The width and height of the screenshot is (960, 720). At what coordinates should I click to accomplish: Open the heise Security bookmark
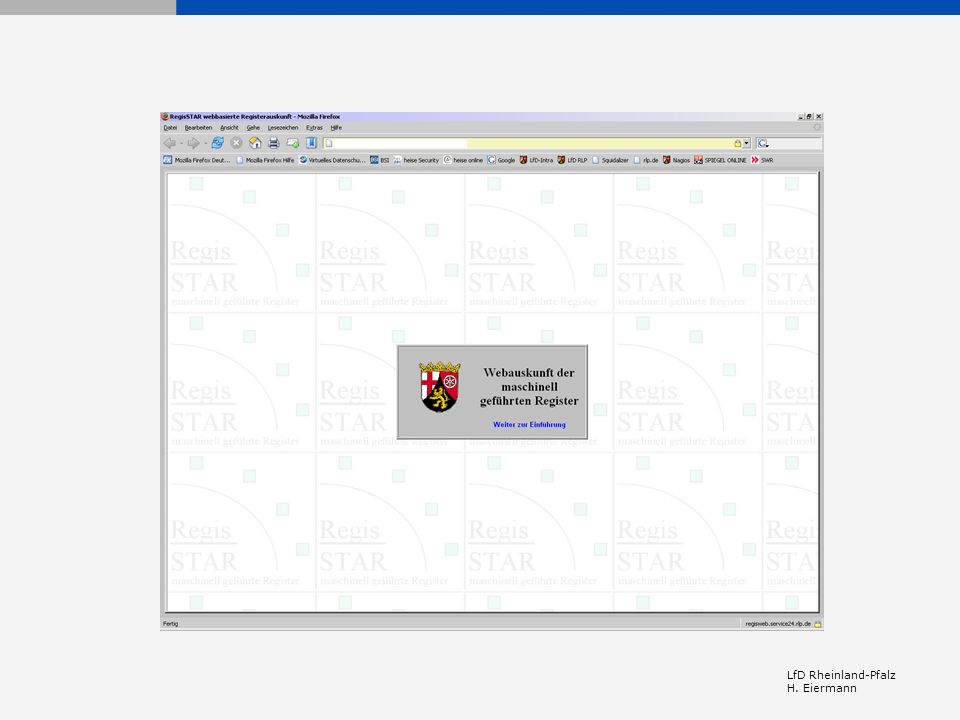416,160
